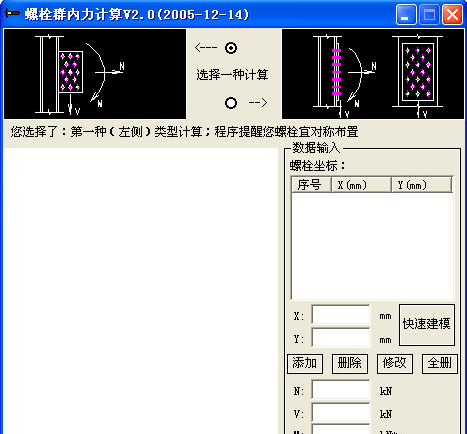This screenshot has height=434, width=467.
Task: Click the 删除 delete button
Action: [350, 363]
